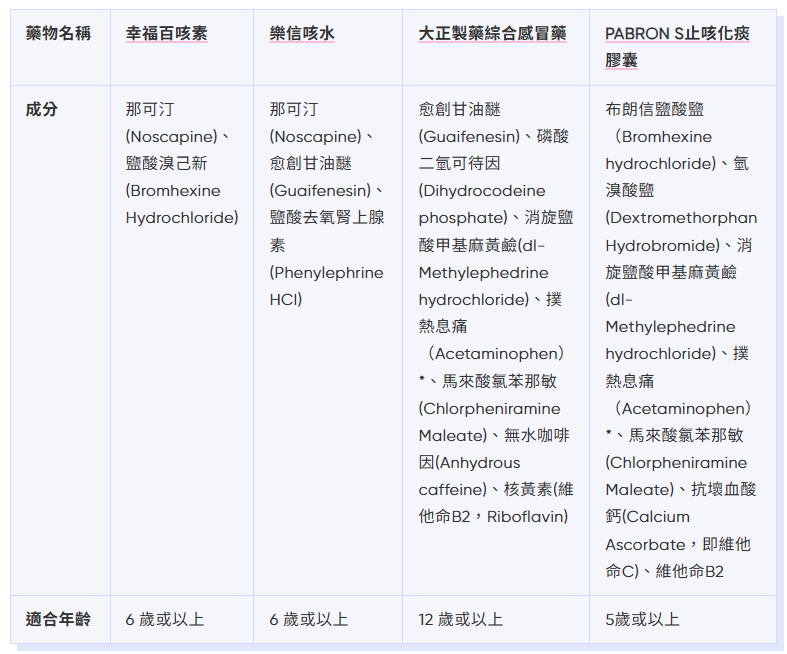The image size is (787, 654).
Task: Click the 幸福百咳素 column header
Action: coord(166,34)
